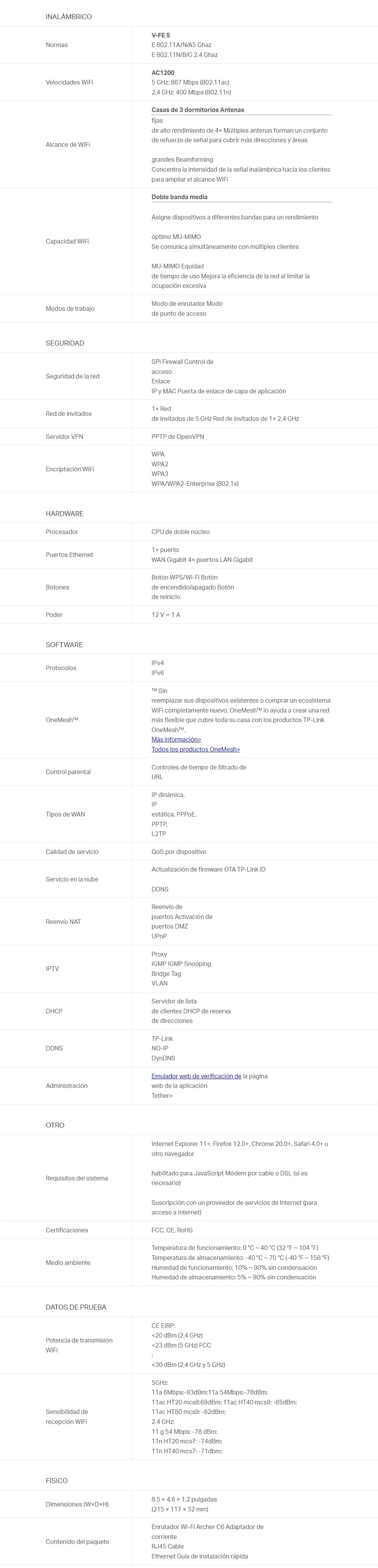
Task: Click the 'Velocidades WiFi' row label
Action: tap(69, 82)
